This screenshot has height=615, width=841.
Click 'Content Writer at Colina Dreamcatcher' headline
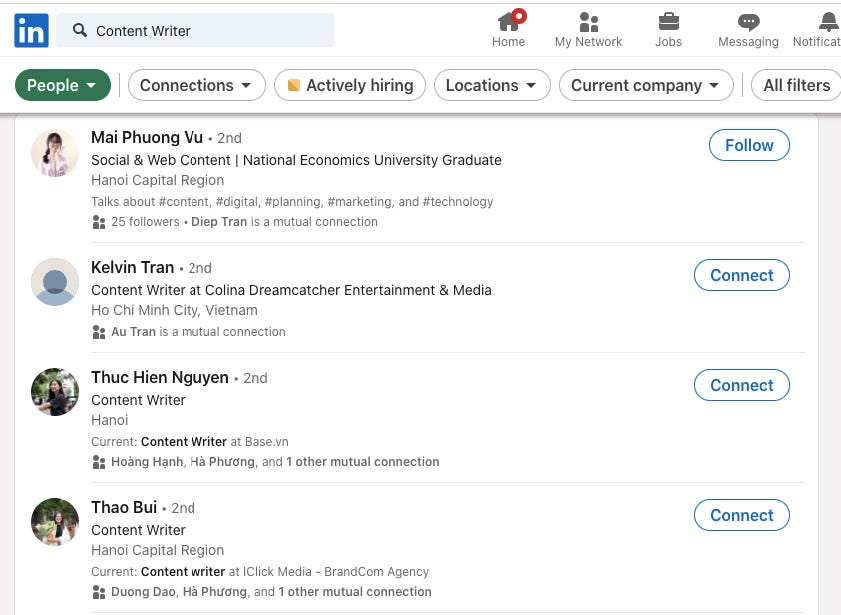pyautogui.click(x=291, y=290)
